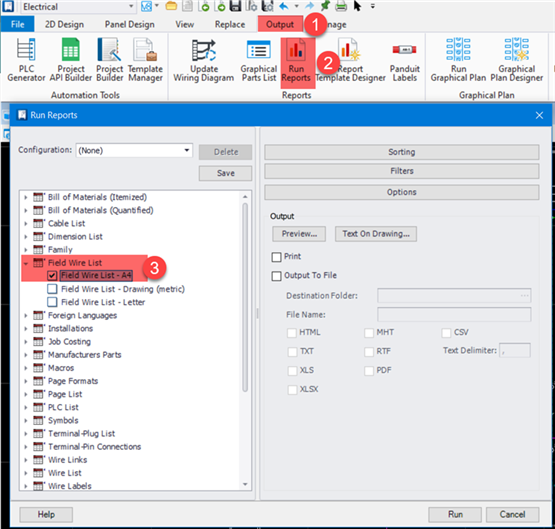This screenshot has height=529, width=555.
Task: Click the Run button
Action: 455,514
